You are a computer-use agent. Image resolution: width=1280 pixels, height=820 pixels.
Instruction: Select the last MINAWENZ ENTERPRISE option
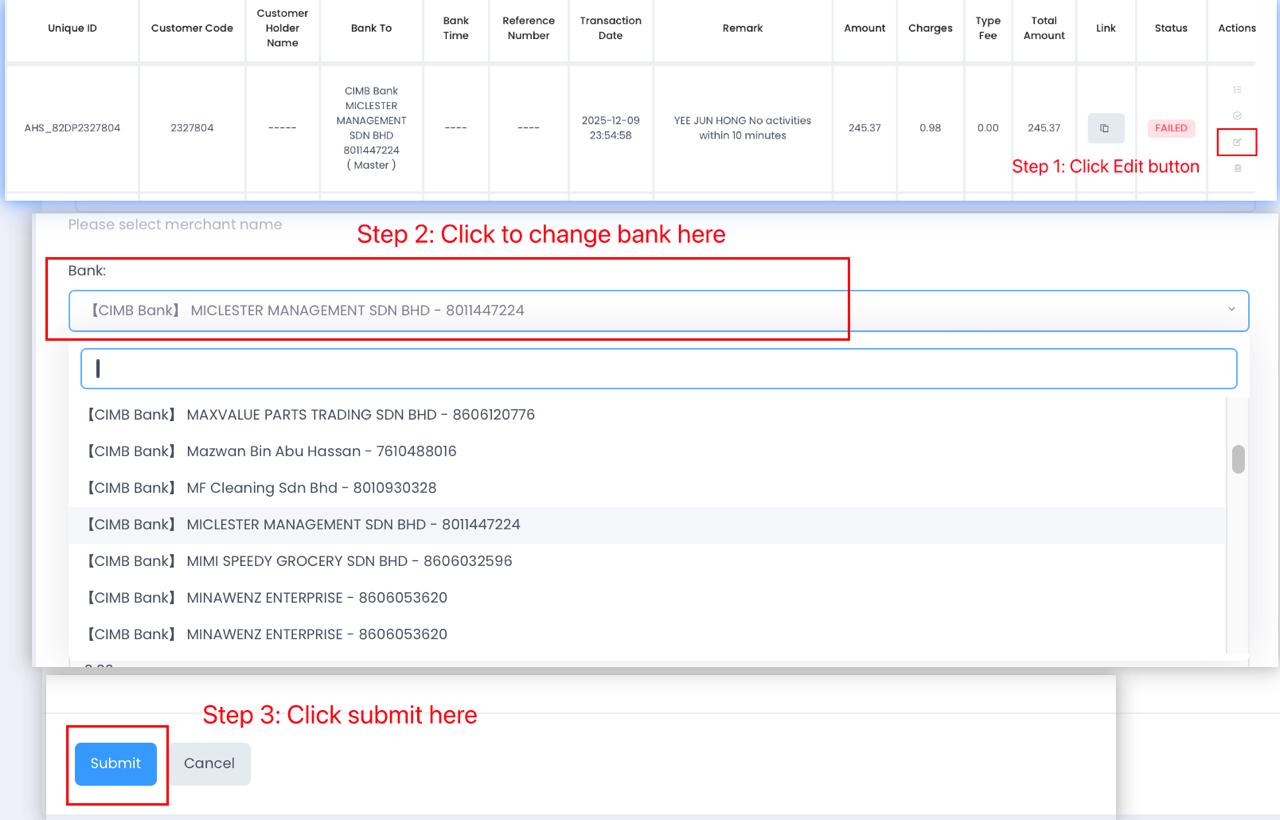click(x=267, y=635)
